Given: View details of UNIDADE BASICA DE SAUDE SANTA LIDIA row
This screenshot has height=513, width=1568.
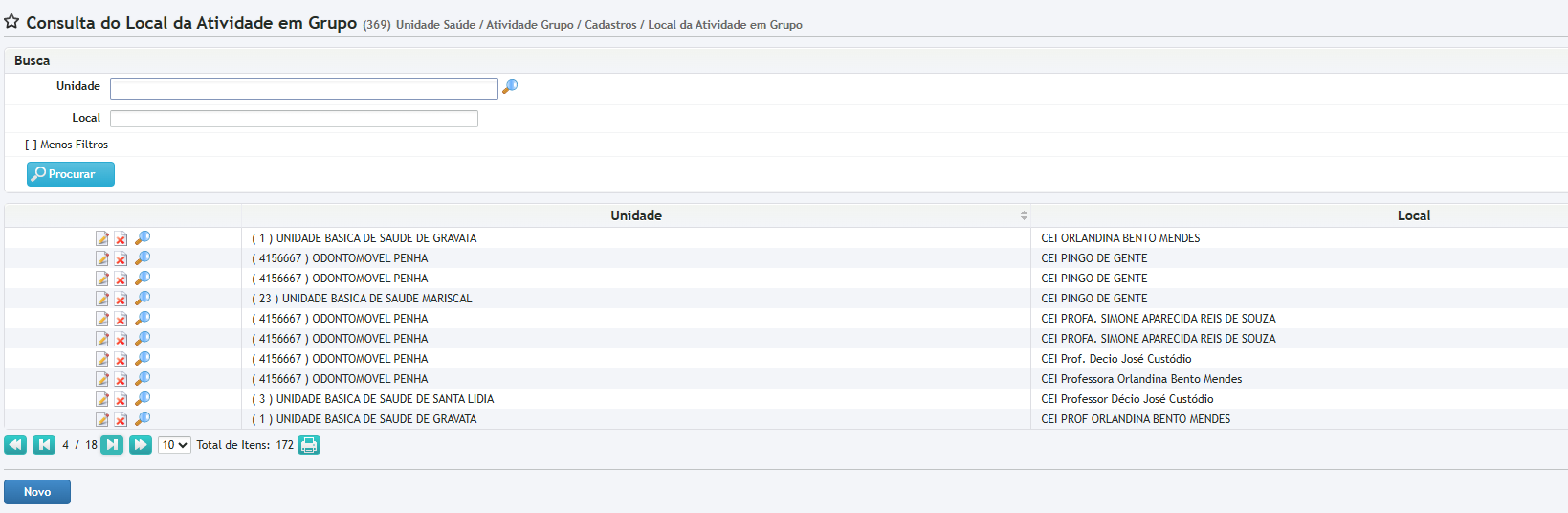Looking at the screenshot, I should point(143,399).
